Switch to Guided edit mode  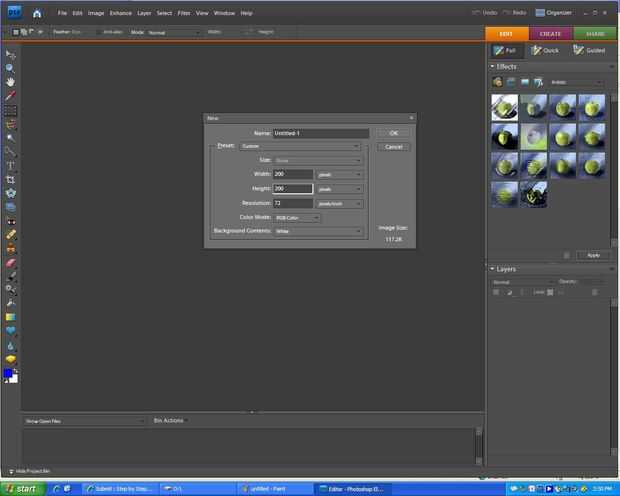pyautogui.click(x=589, y=50)
